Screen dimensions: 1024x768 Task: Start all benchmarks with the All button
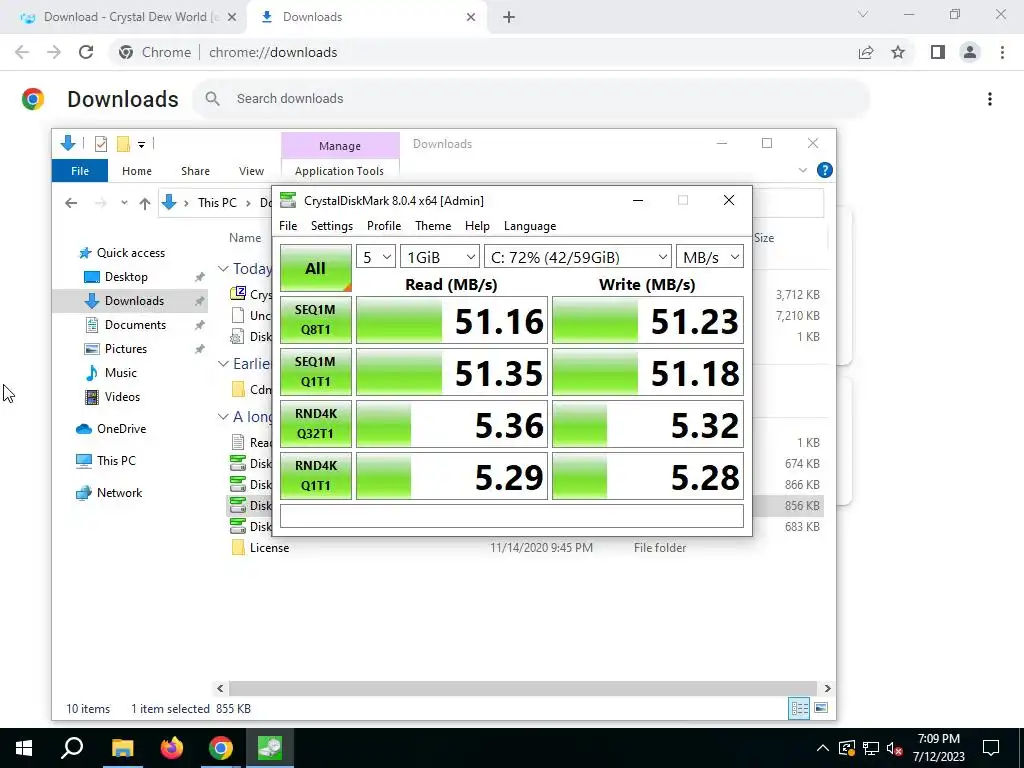tap(315, 268)
